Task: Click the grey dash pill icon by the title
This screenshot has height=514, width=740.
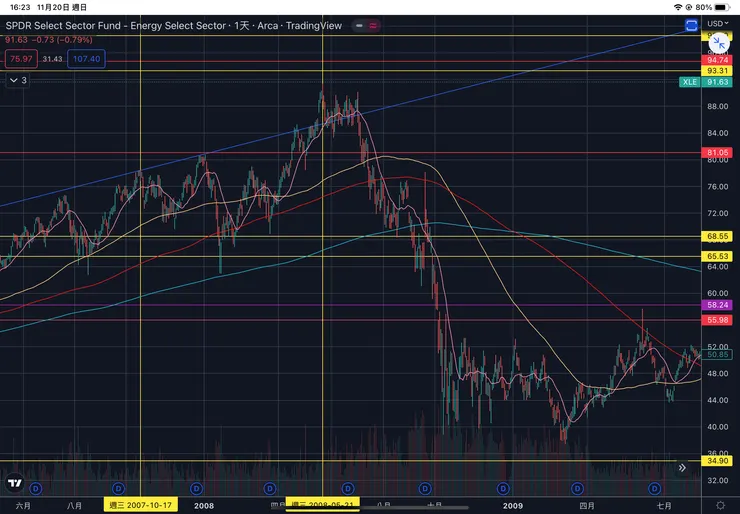Action: (x=359, y=25)
